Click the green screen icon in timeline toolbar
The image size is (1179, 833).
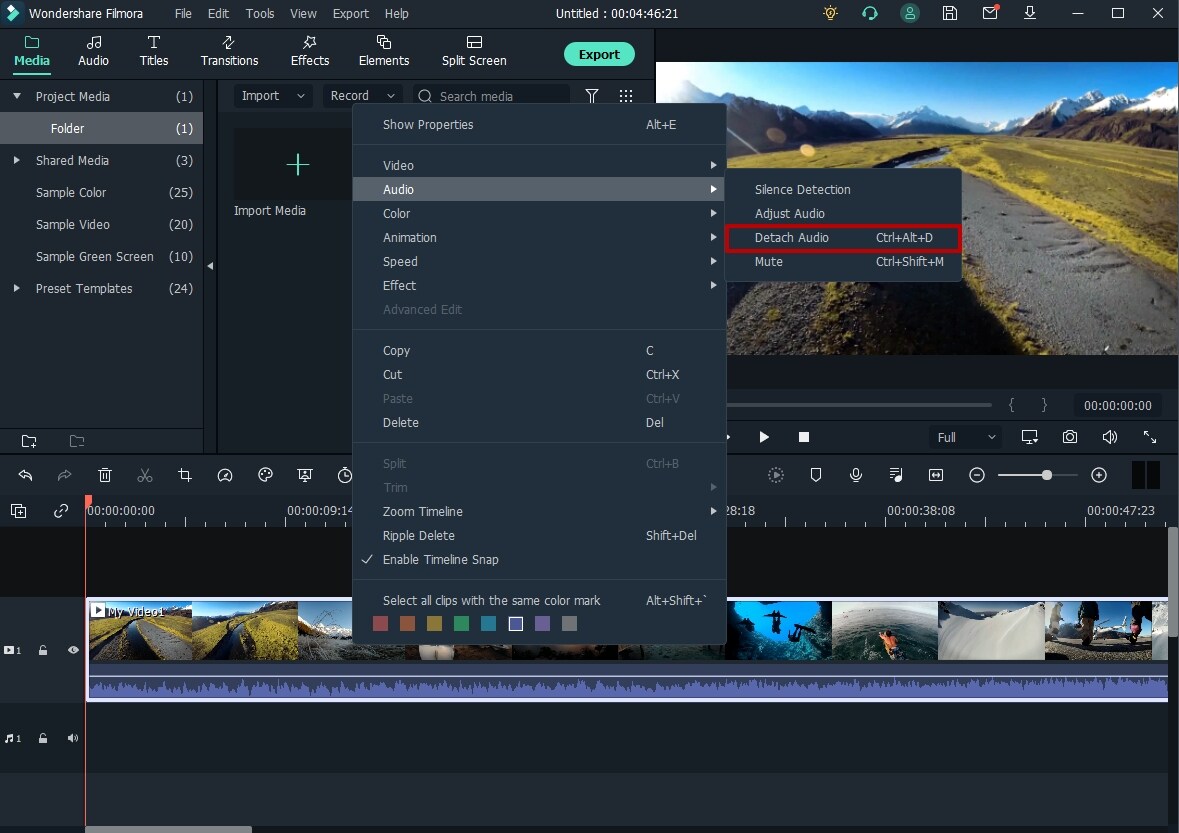(305, 475)
